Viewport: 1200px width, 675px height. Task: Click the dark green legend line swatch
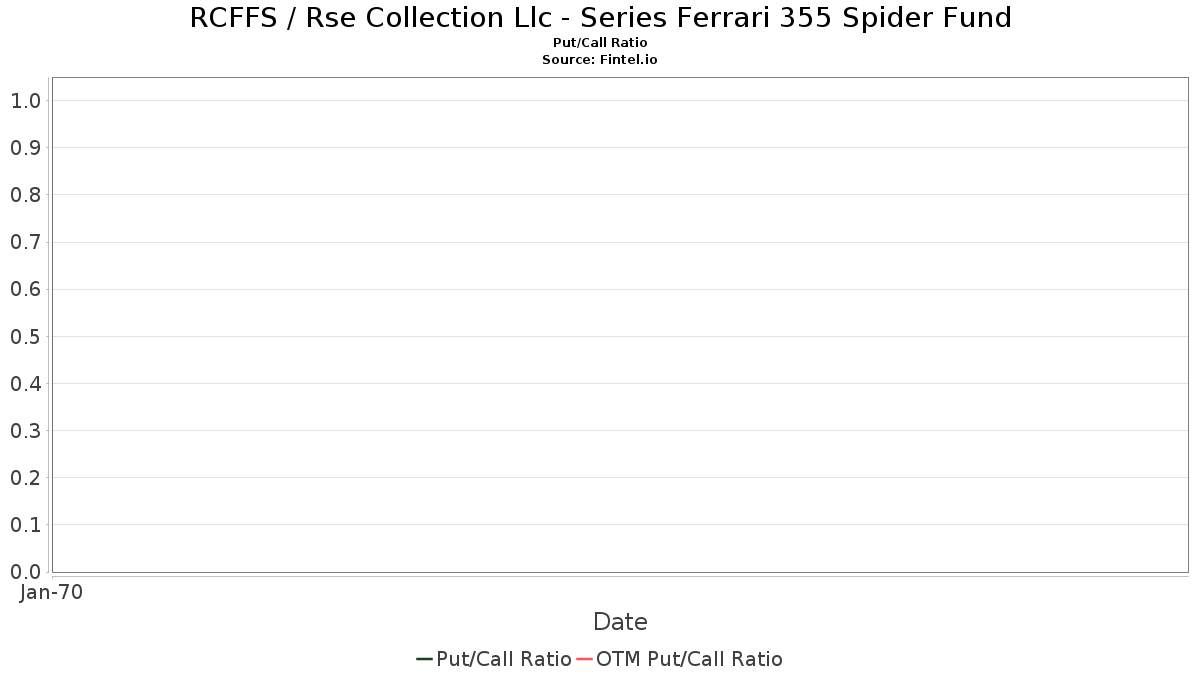(424, 659)
